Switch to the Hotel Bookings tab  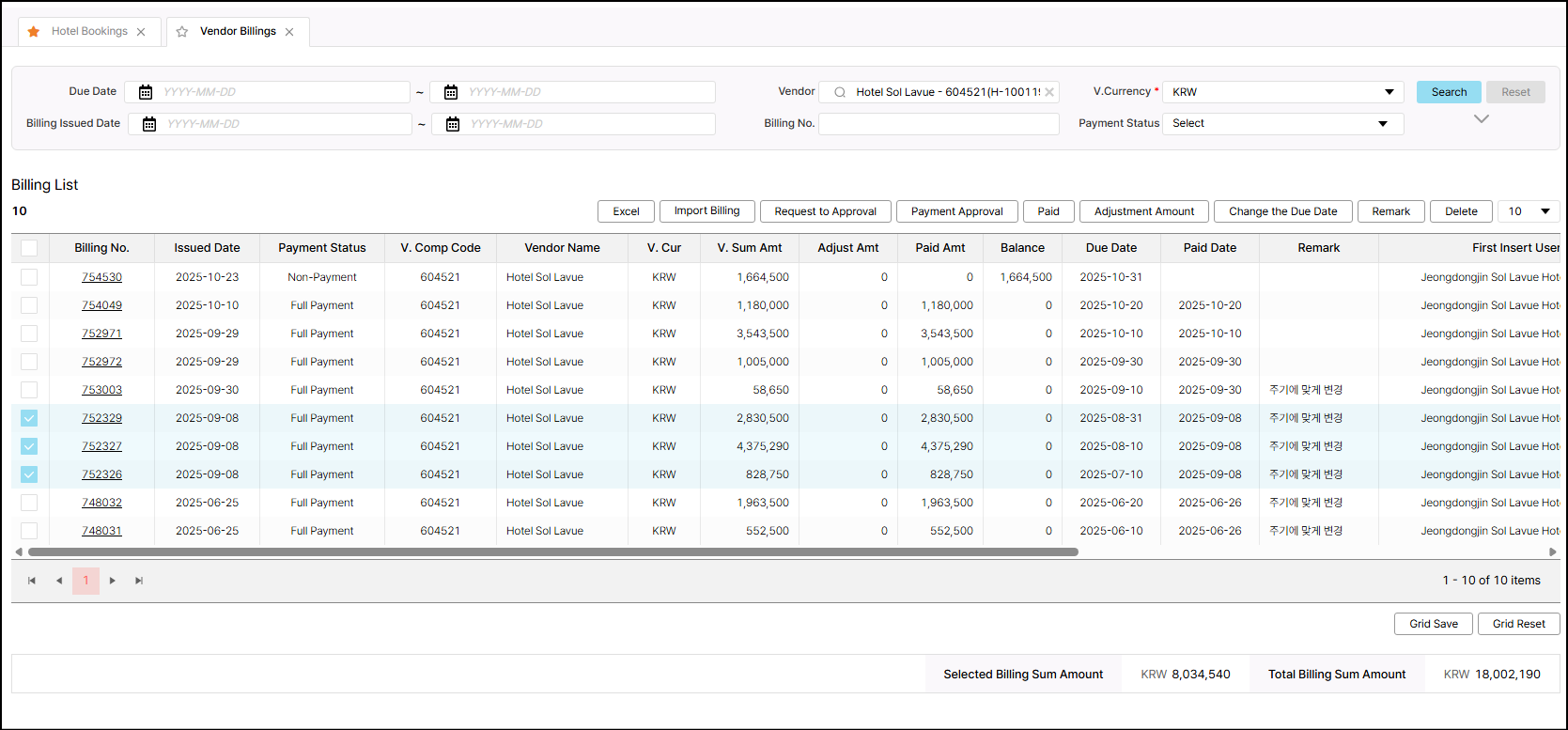(x=89, y=32)
